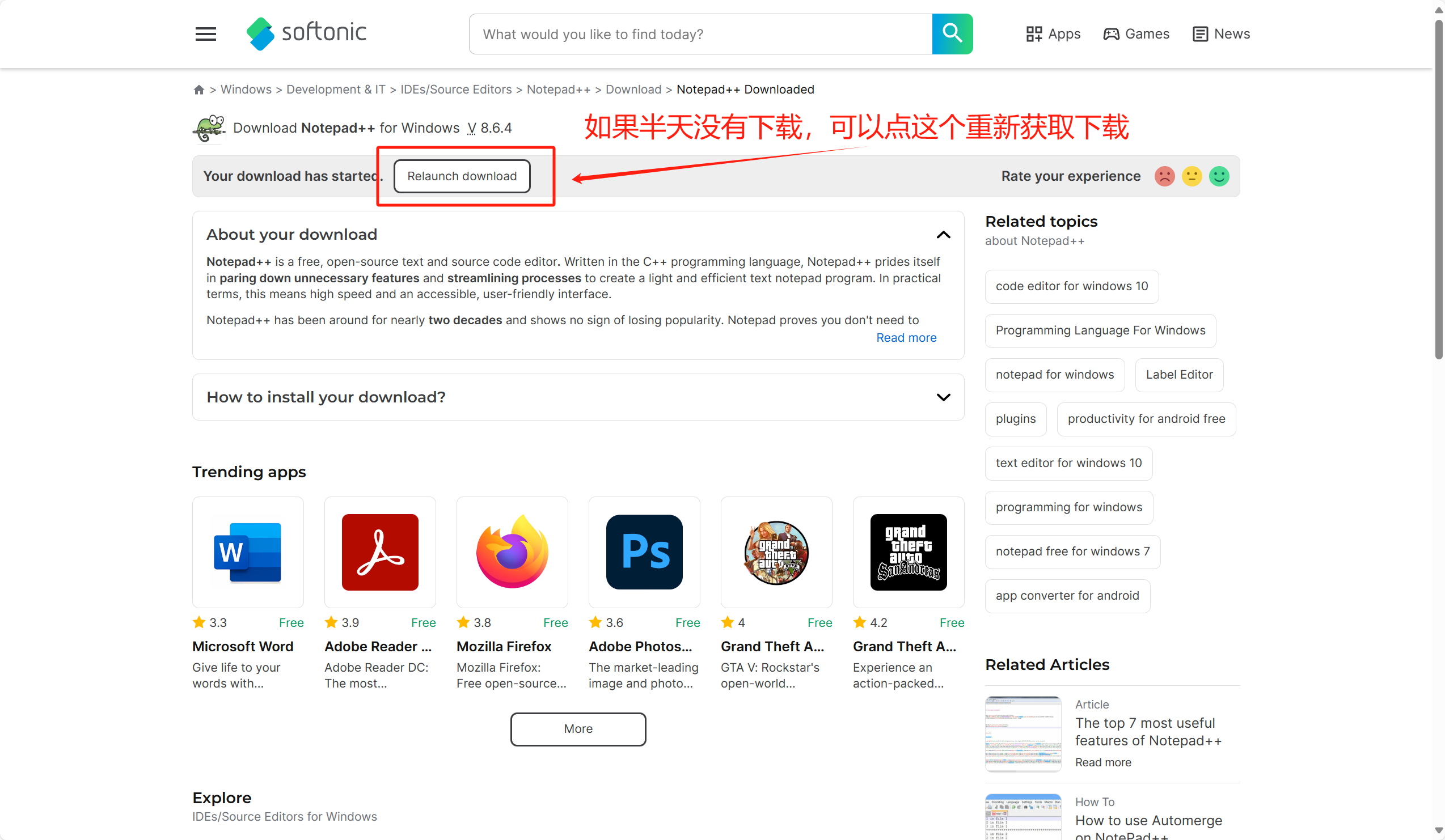Open GTA San Andreas icon
This screenshot has width=1445, height=840.
tap(909, 552)
